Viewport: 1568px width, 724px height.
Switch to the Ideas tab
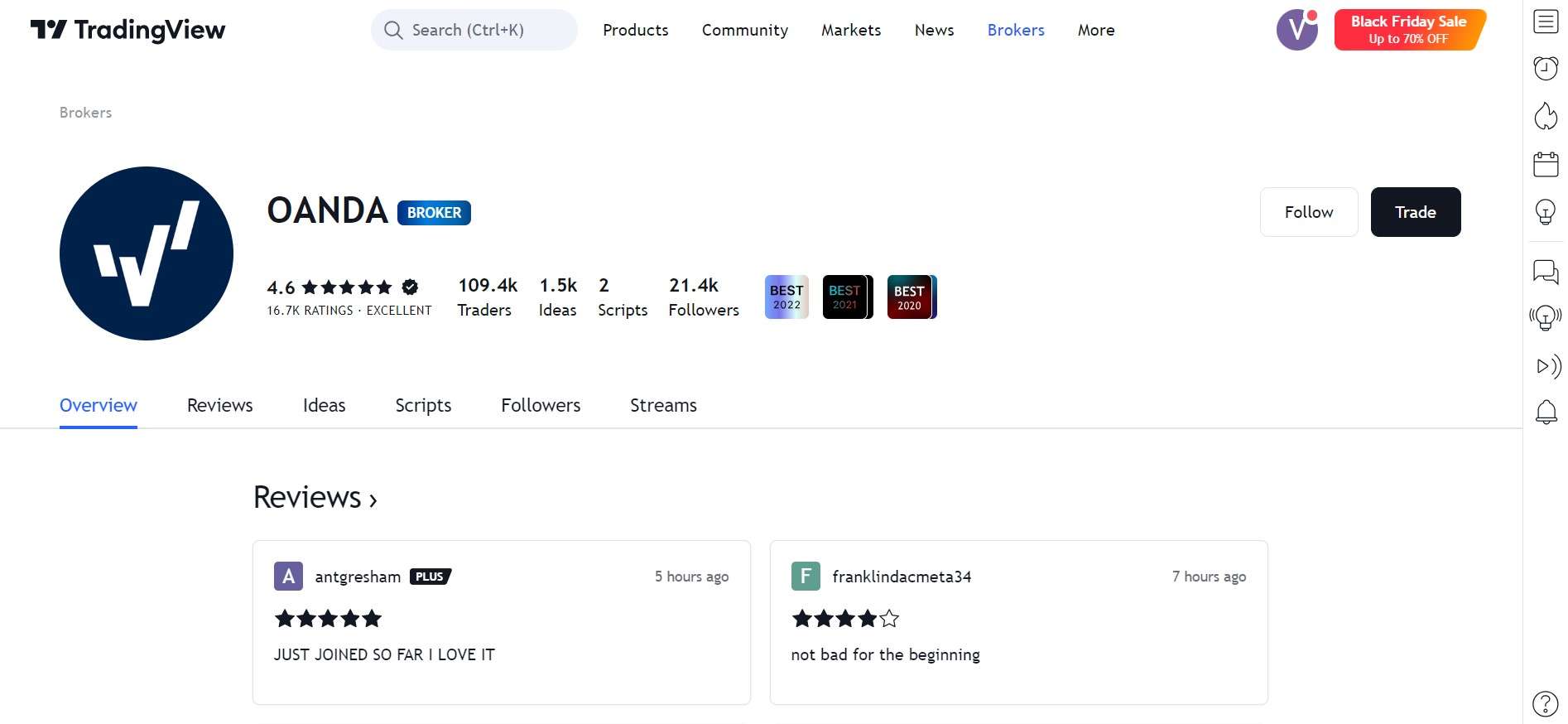[x=325, y=406]
